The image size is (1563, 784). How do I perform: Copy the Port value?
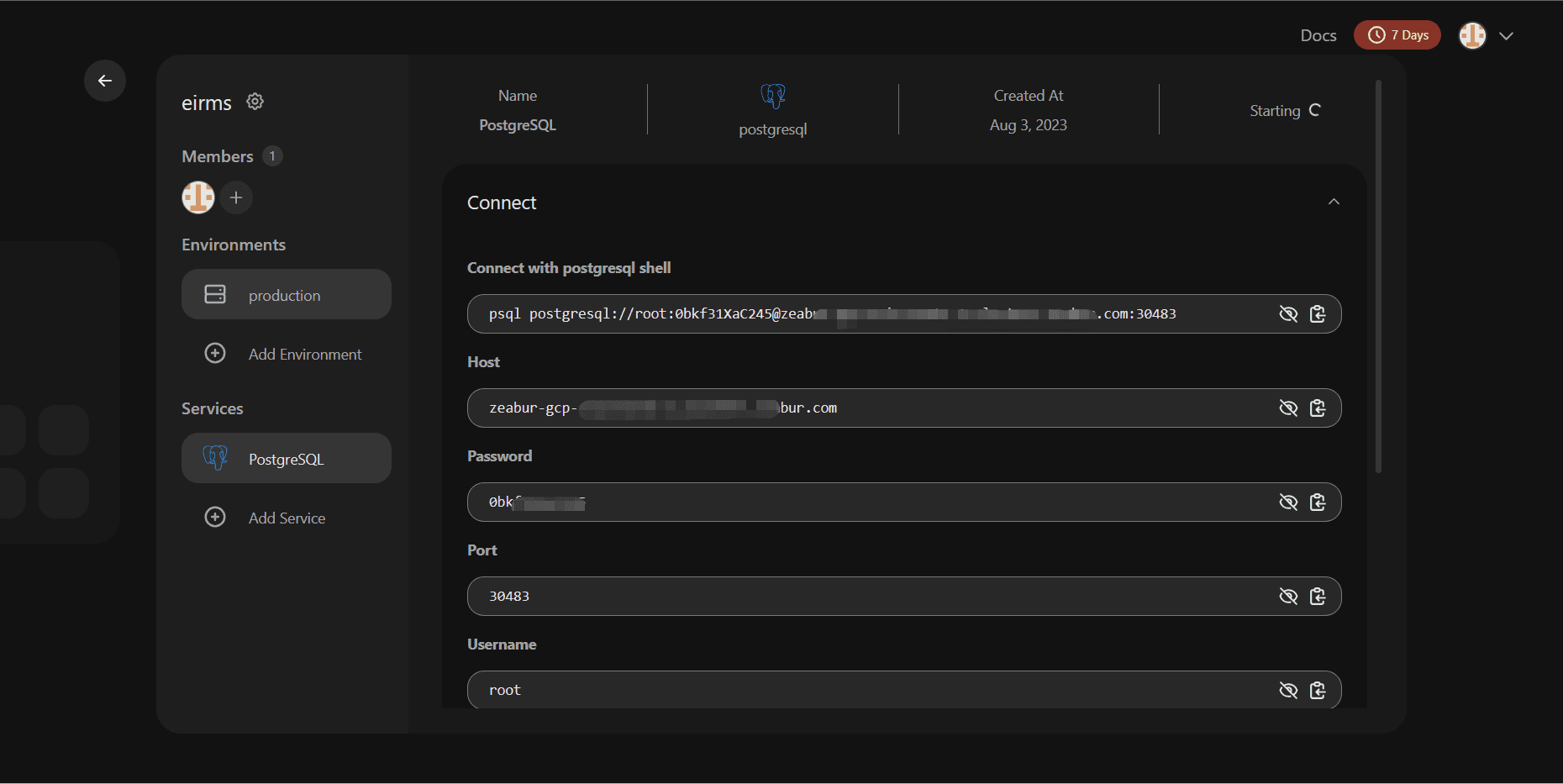click(1318, 597)
